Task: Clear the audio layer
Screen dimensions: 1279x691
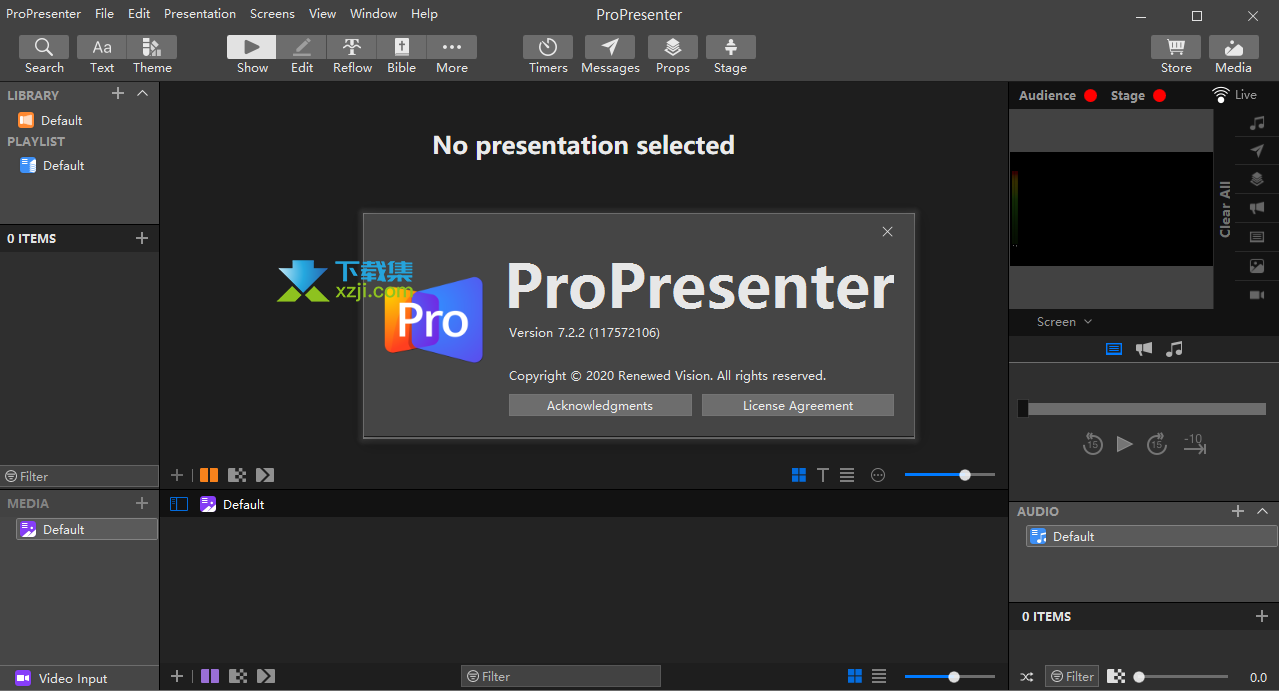Action: coord(1257,123)
